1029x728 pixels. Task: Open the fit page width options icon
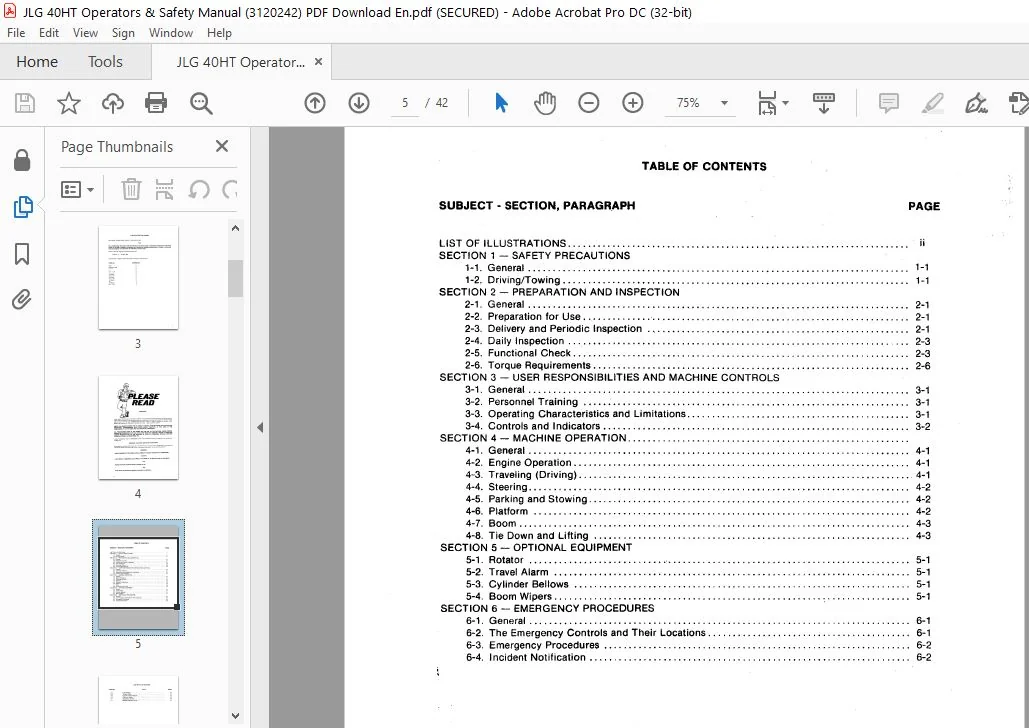point(773,103)
